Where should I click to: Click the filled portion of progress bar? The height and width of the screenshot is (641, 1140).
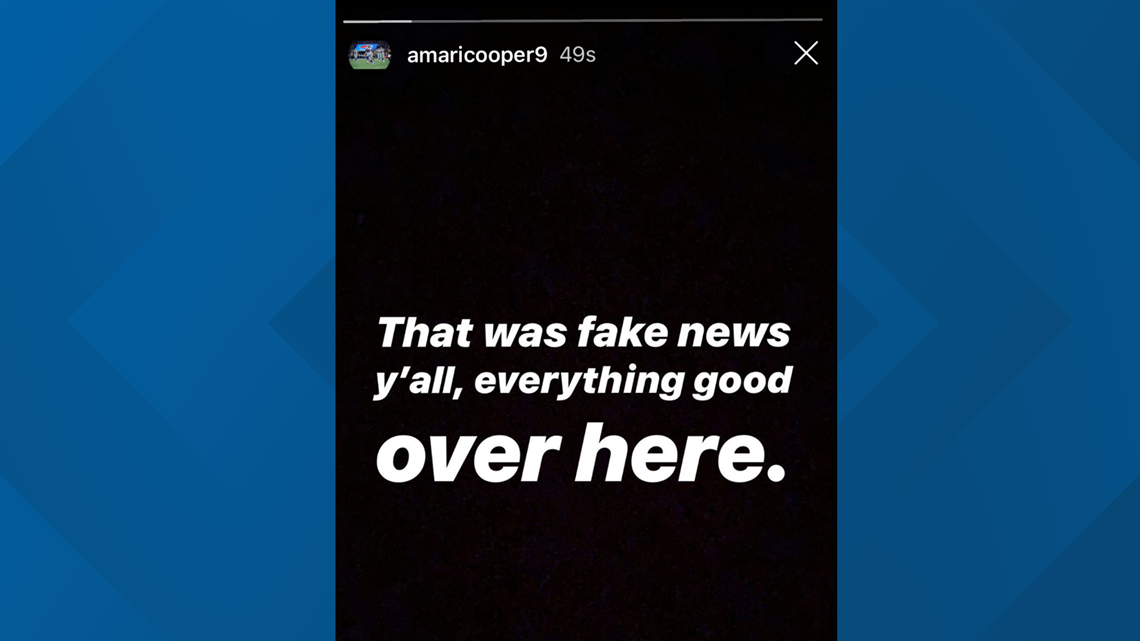pos(377,20)
